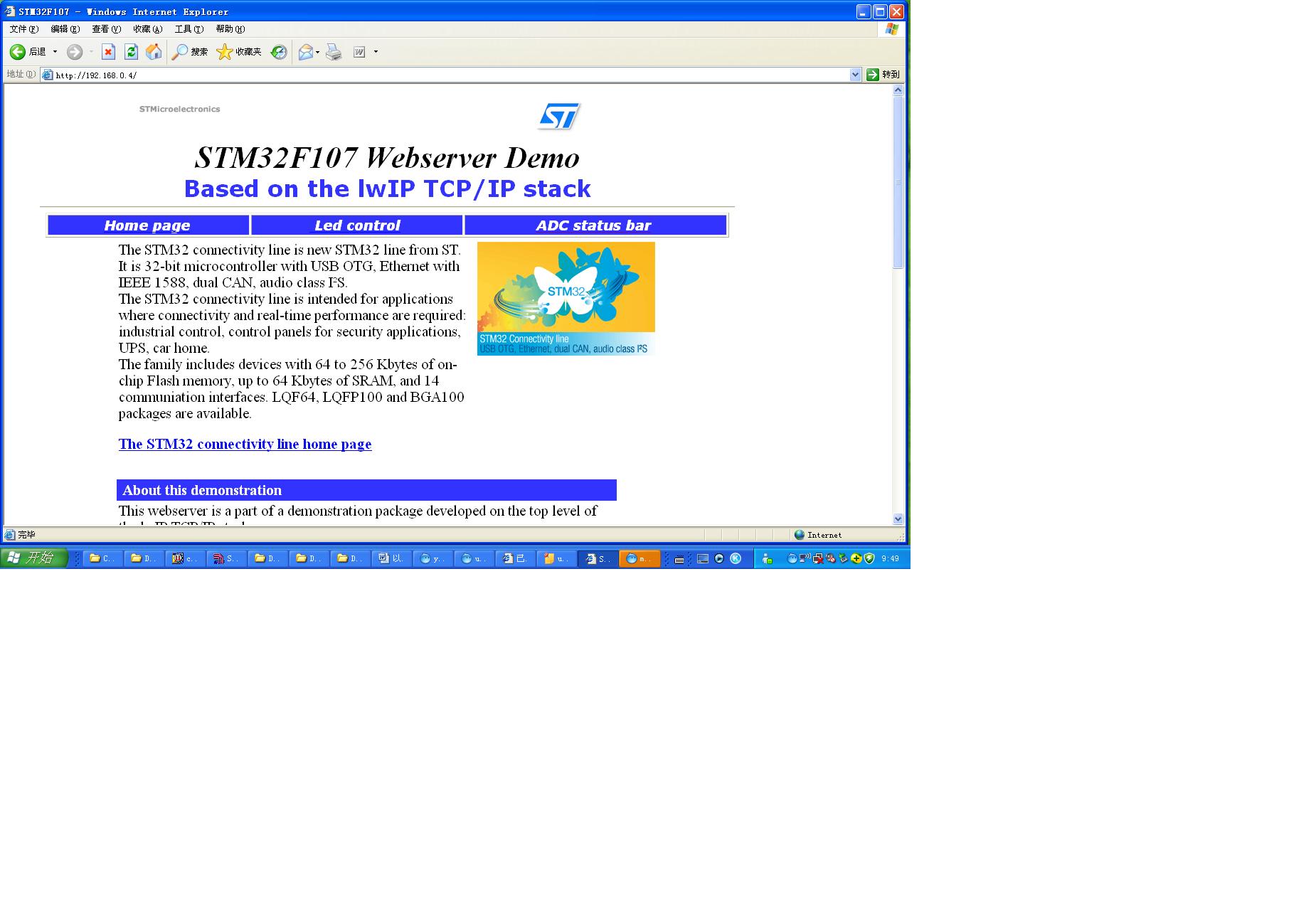Print the page with the printer icon
This screenshot has height=904, width=1316.
click(x=334, y=52)
